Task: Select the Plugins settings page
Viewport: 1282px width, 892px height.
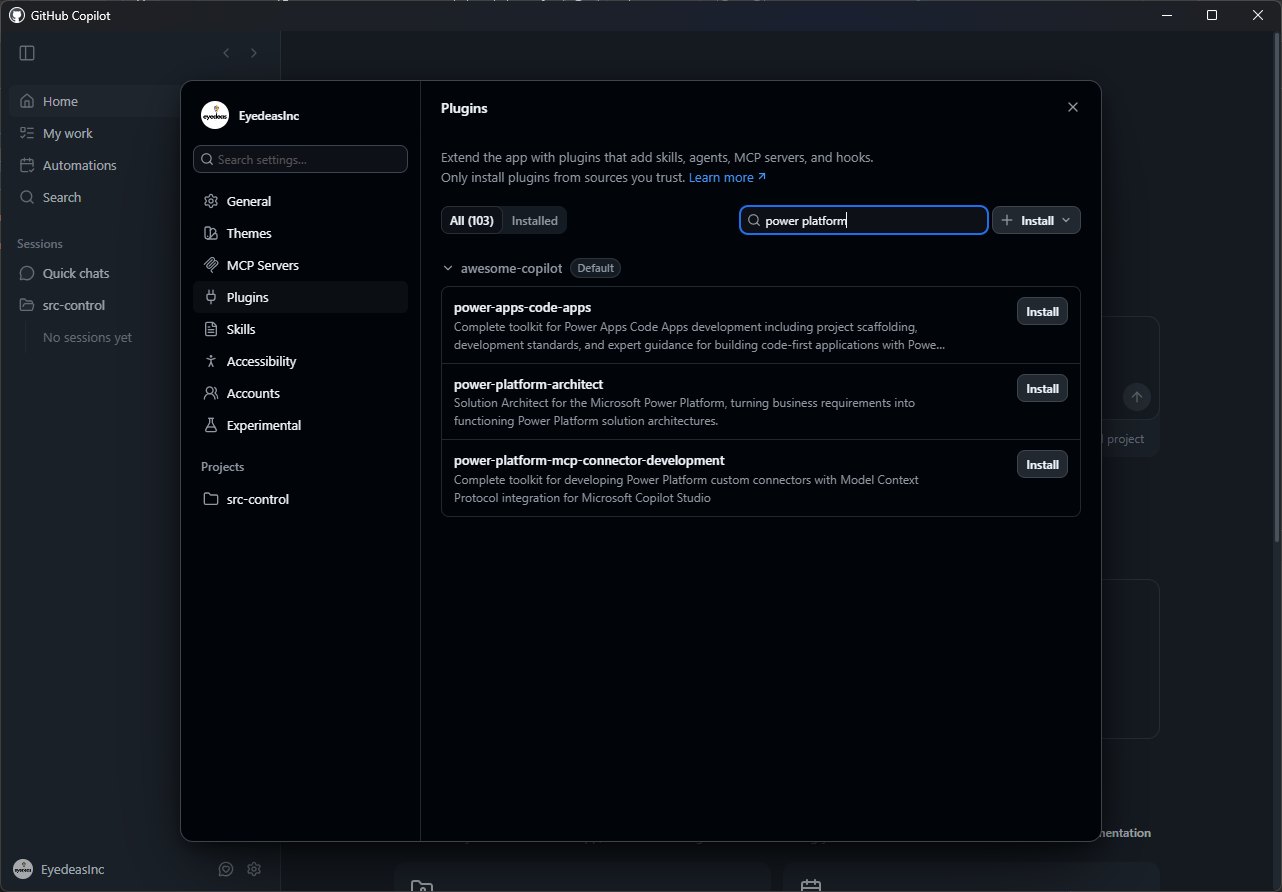Action: click(x=300, y=297)
